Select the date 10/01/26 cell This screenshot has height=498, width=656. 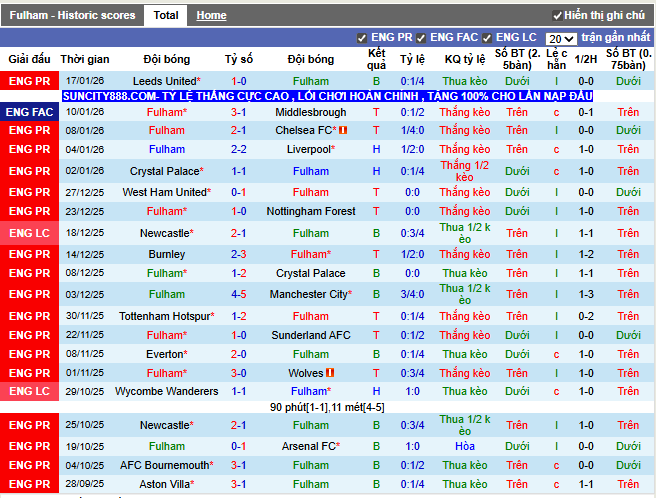point(85,112)
